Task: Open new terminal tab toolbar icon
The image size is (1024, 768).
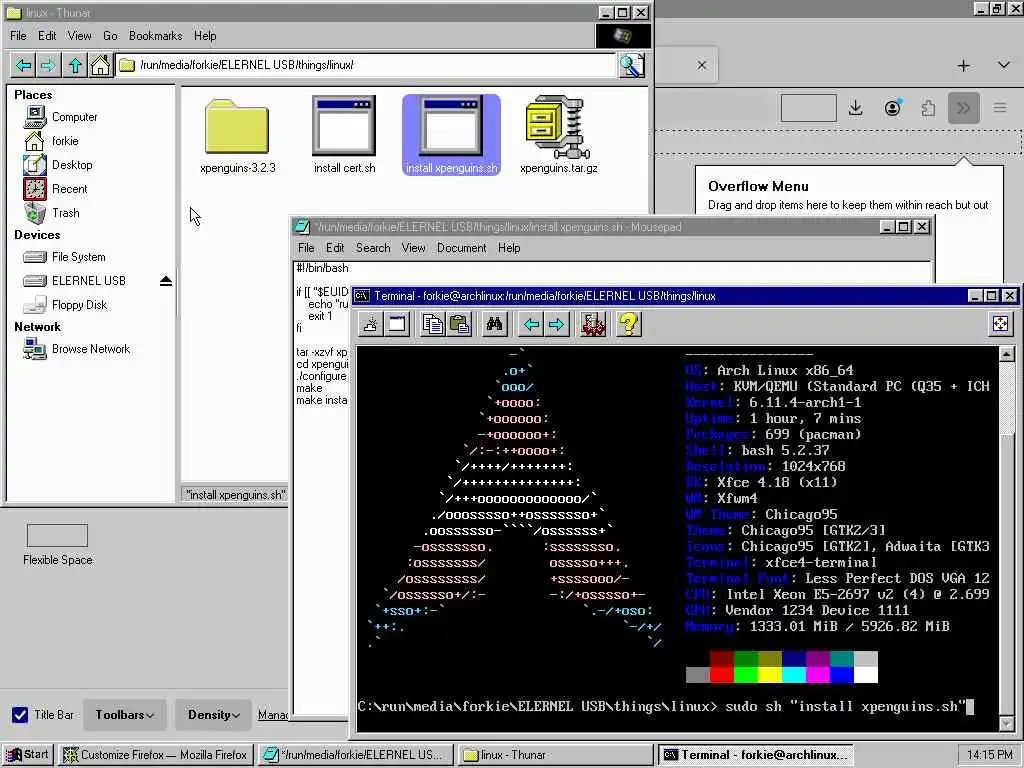Action: coord(370,325)
